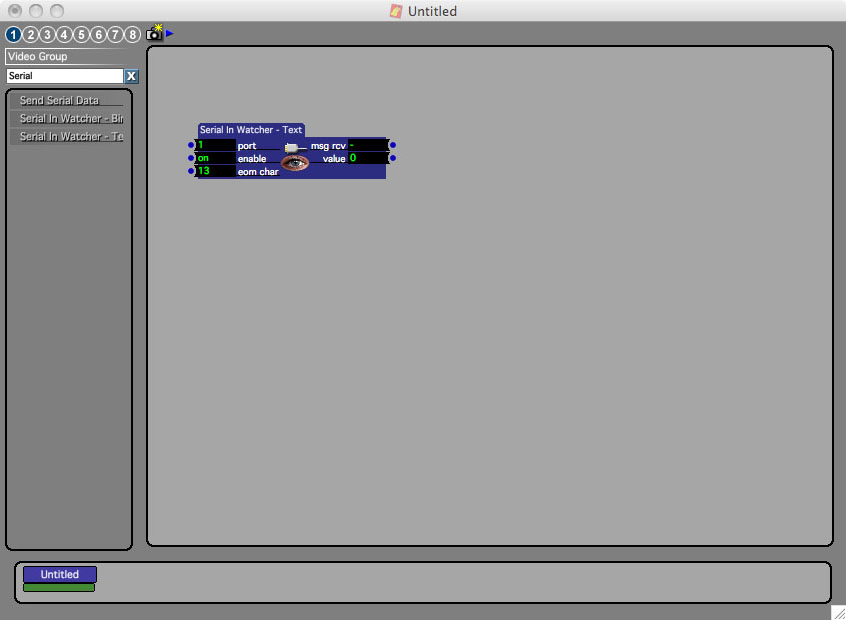Click the msg rcv output connector dot
Screen dimensions: 846x620
(x=392, y=146)
